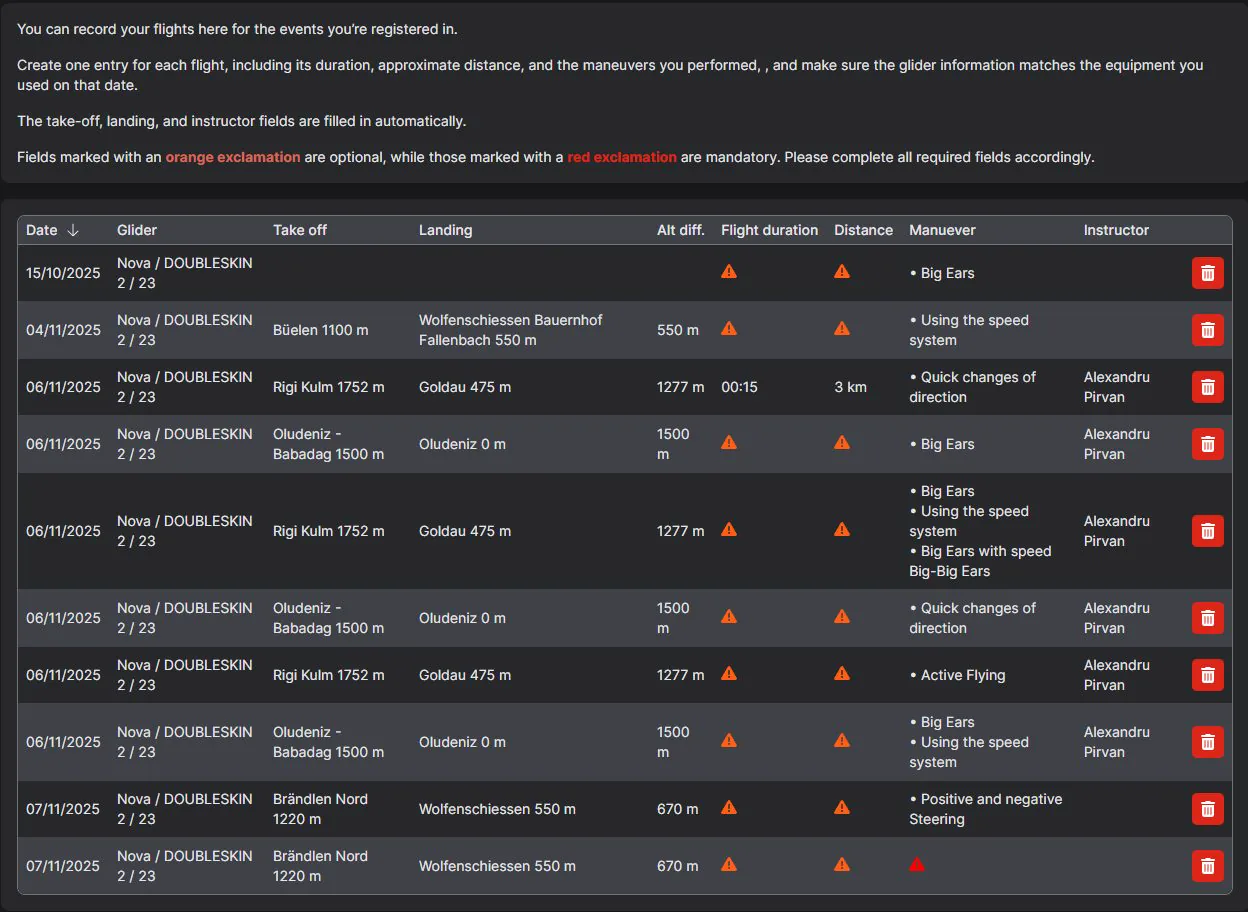Click Big Ears with speed Big-Big Ears text
This screenshot has height=912, width=1248.
coord(980,561)
